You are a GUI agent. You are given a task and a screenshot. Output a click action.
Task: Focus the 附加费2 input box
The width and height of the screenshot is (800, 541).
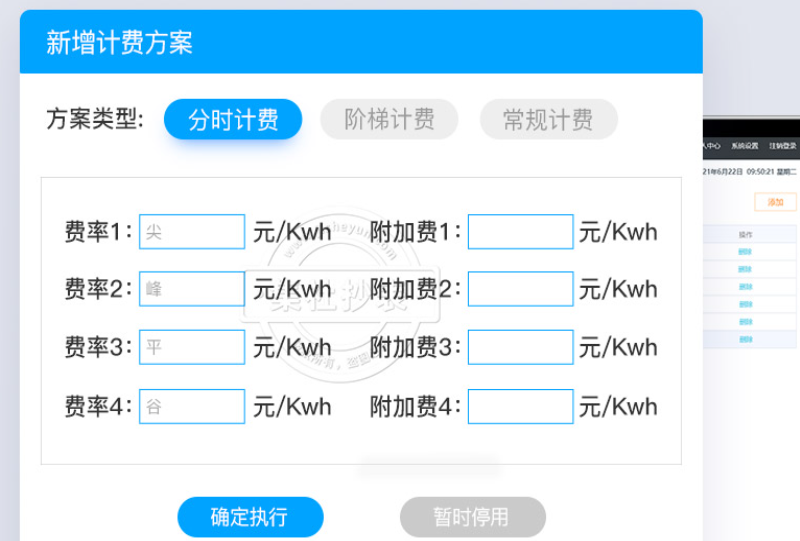pyautogui.click(x=520, y=289)
